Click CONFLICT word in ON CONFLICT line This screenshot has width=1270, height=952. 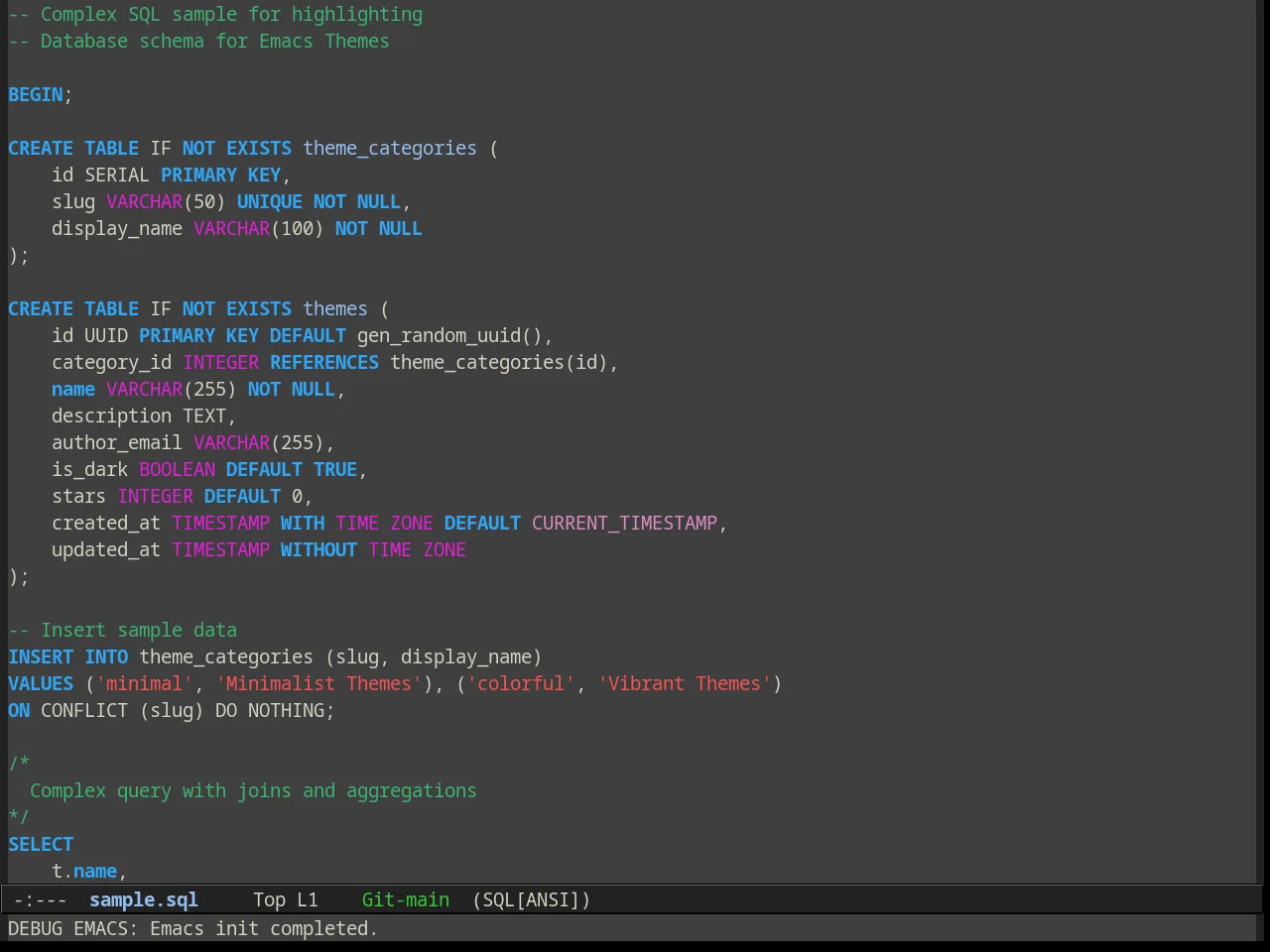tap(84, 710)
